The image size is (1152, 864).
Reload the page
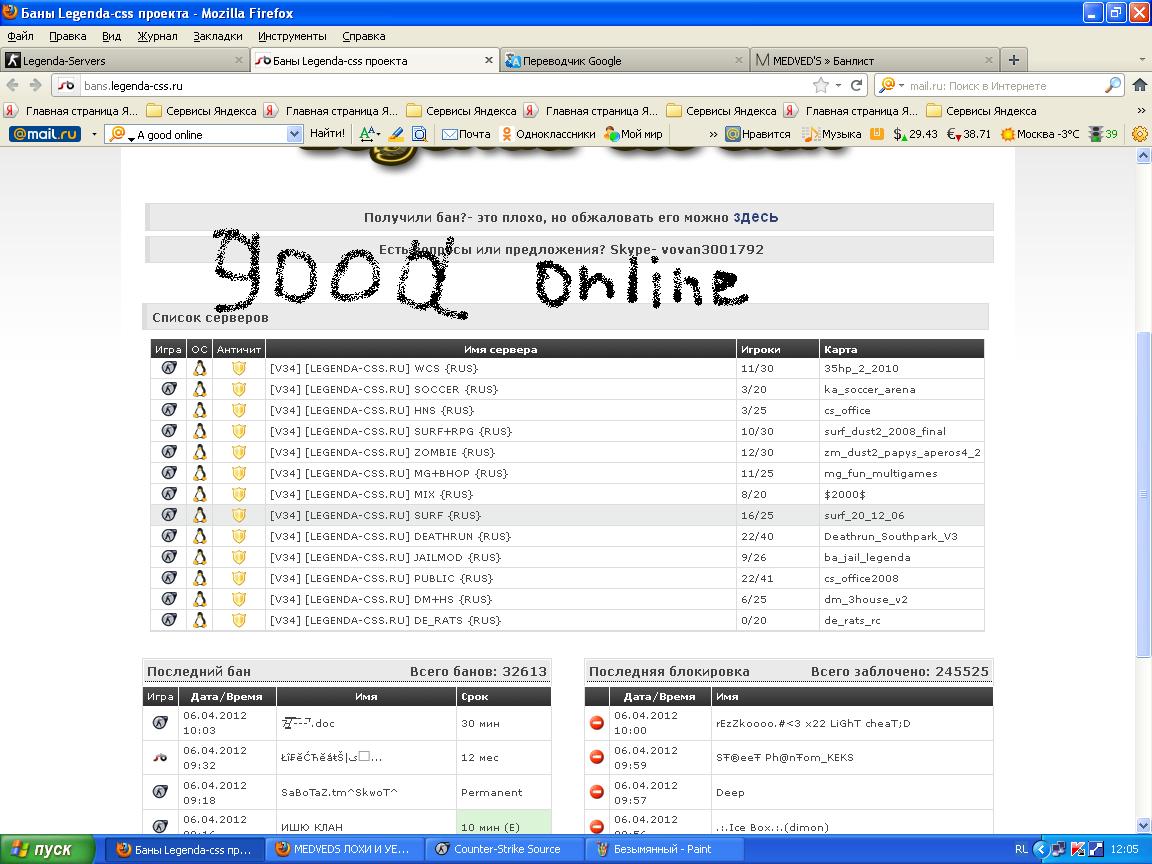(x=856, y=85)
